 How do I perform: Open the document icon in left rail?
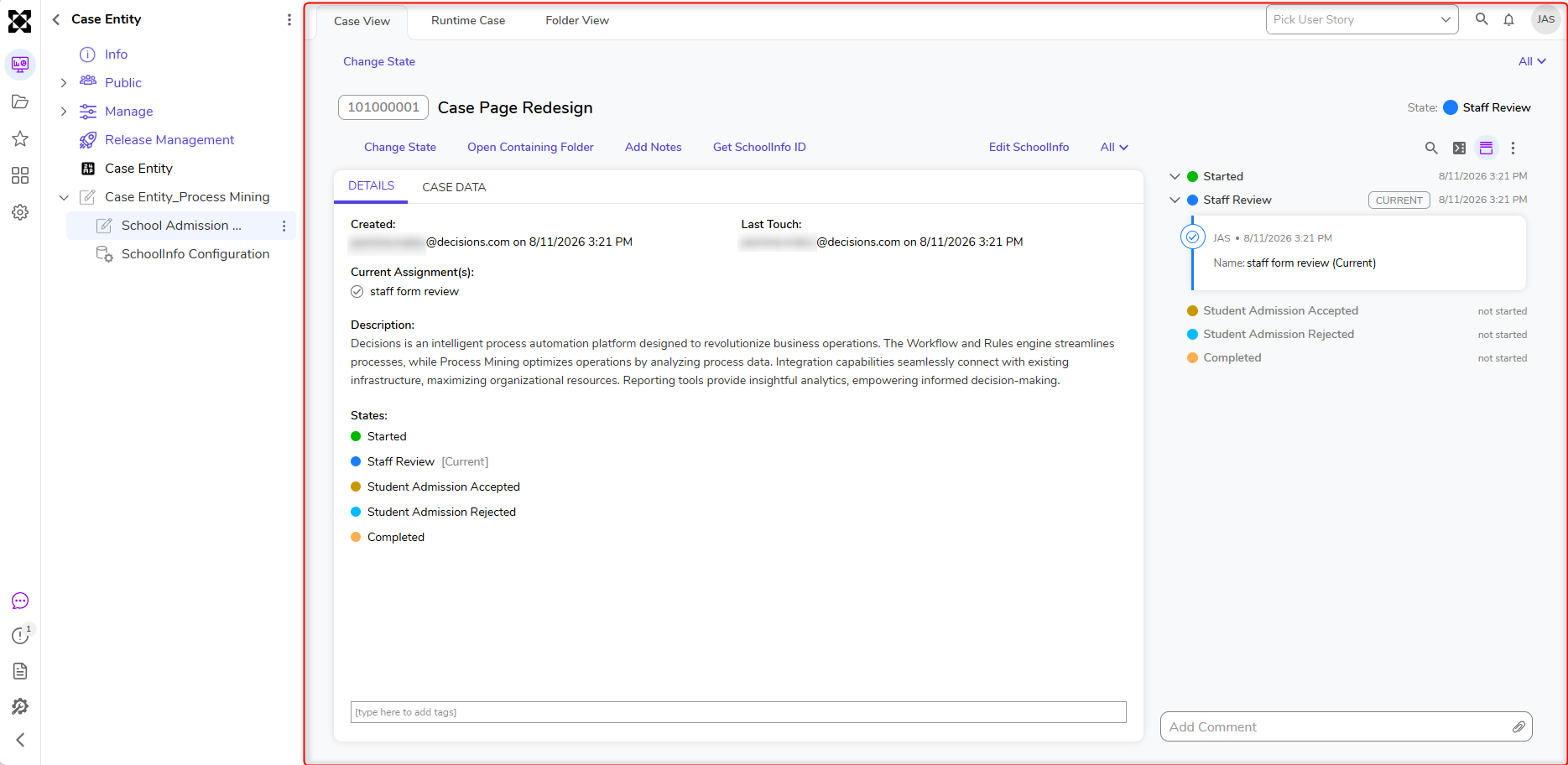tap(20, 671)
